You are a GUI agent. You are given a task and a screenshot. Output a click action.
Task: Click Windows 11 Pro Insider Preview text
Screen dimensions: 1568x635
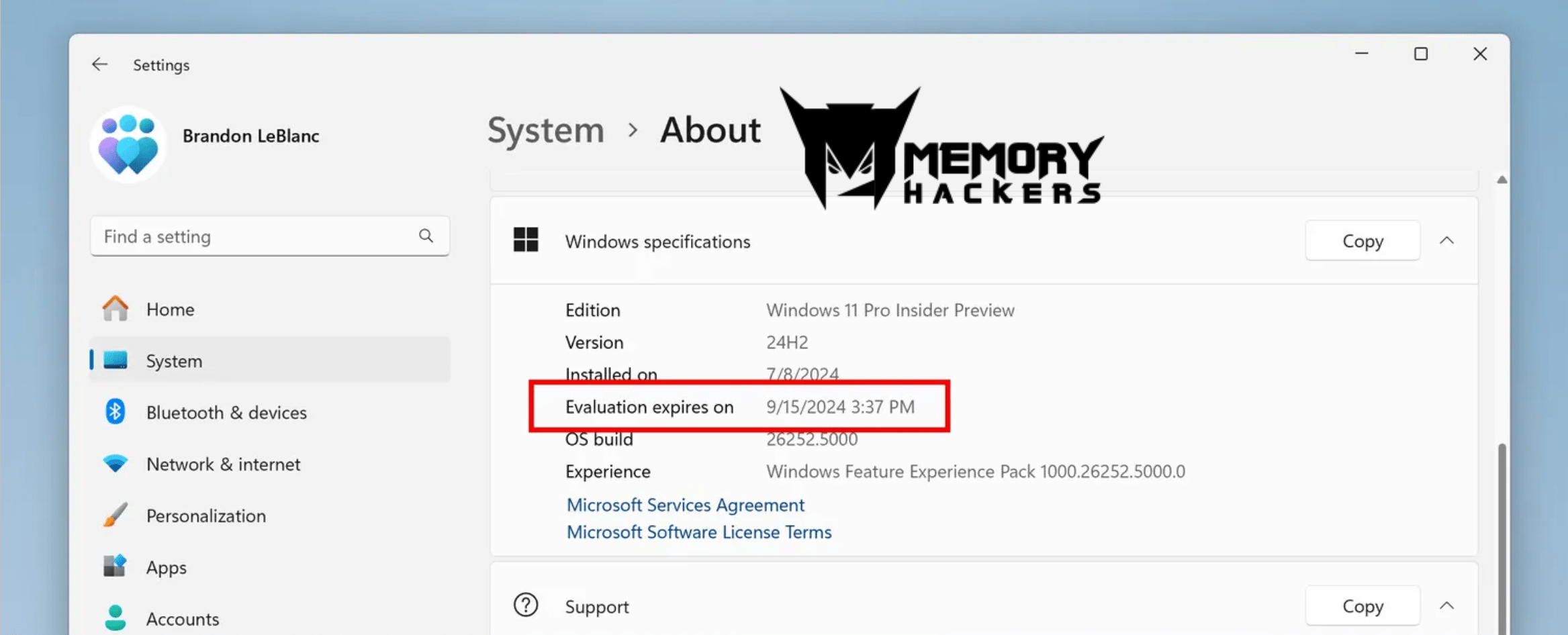[x=890, y=310]
